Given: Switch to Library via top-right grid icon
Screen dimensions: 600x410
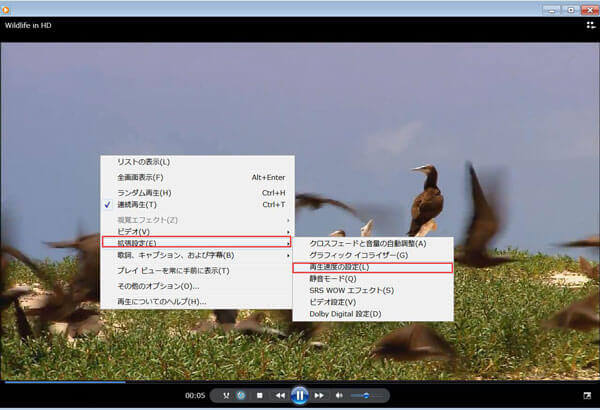Looking at the screenshot, I should 590,25.
